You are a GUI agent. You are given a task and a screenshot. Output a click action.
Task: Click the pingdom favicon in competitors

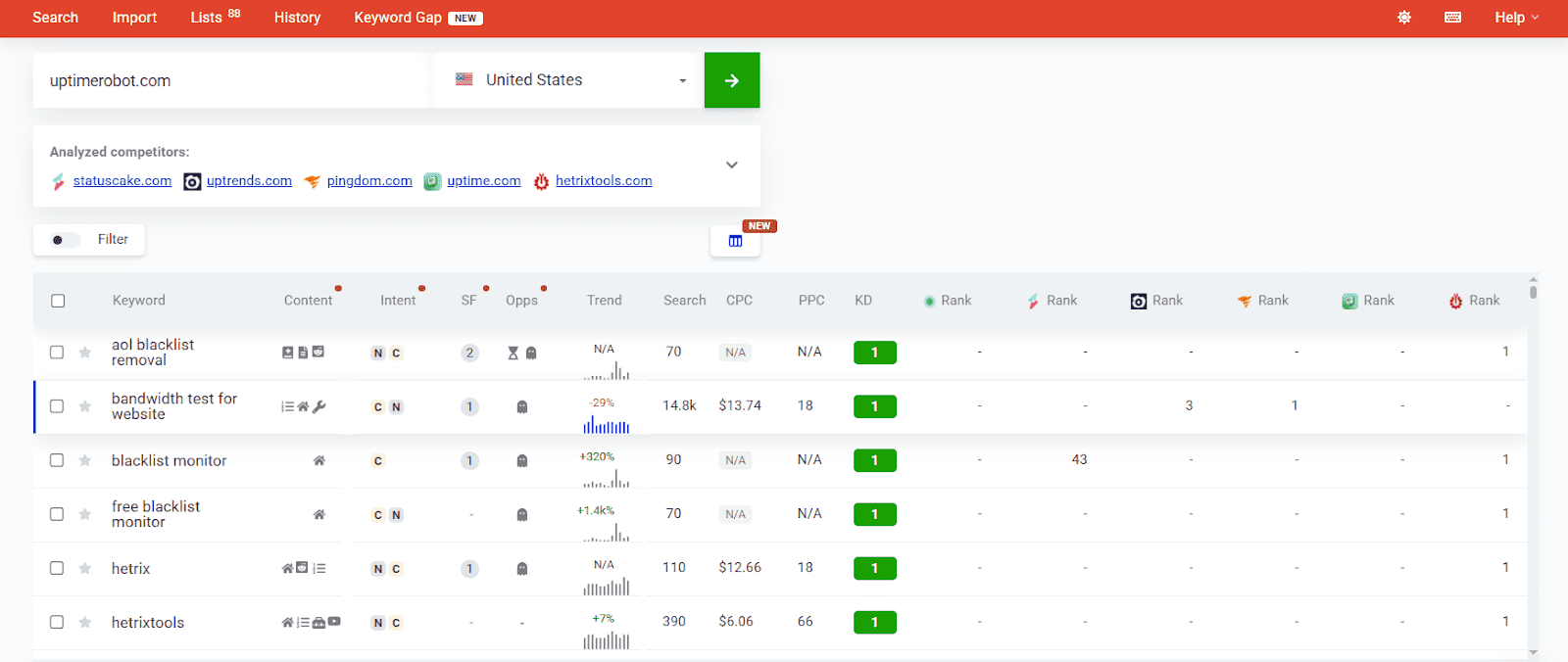click(313, 181)
